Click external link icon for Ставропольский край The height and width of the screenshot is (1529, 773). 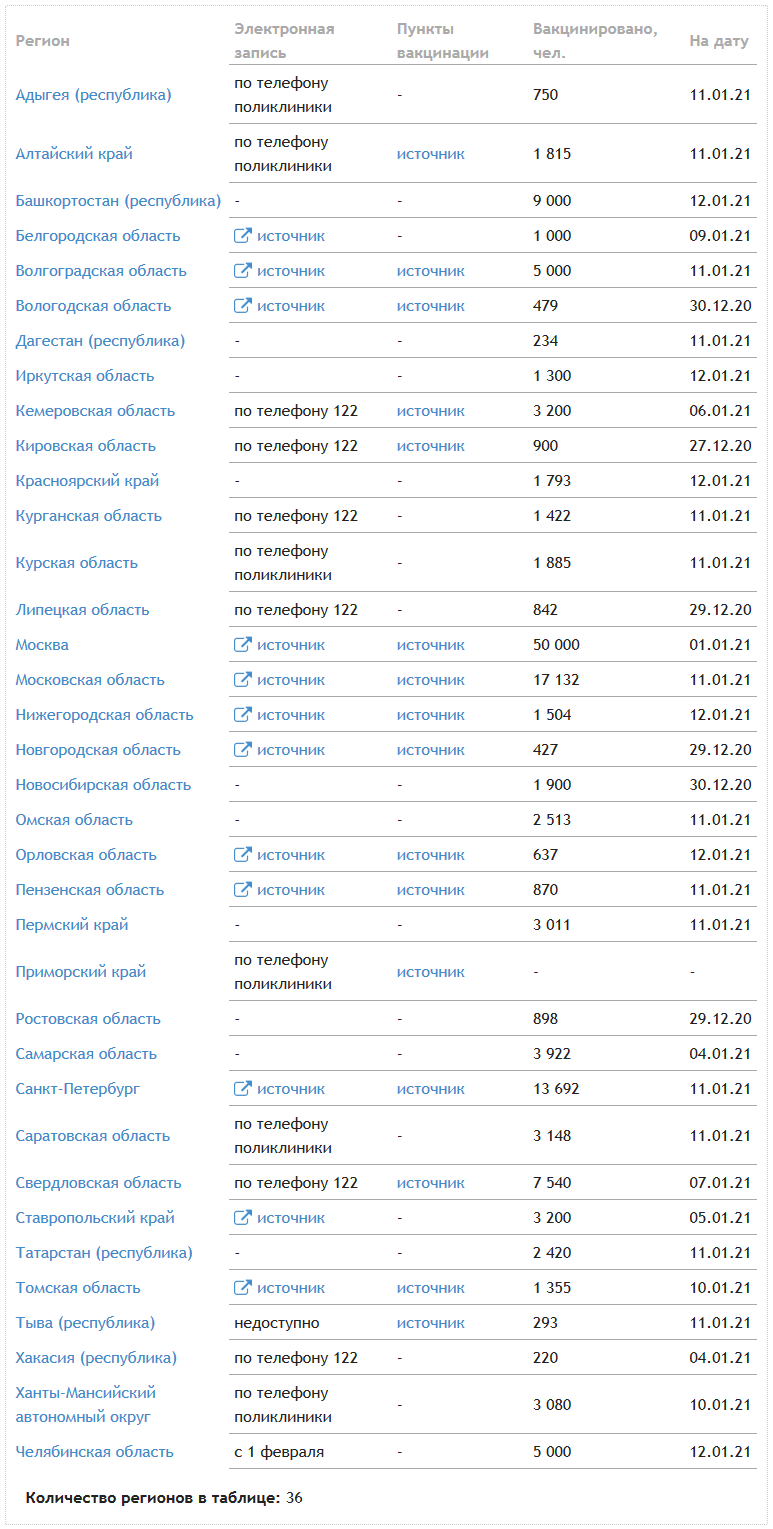pos(242,1218)
